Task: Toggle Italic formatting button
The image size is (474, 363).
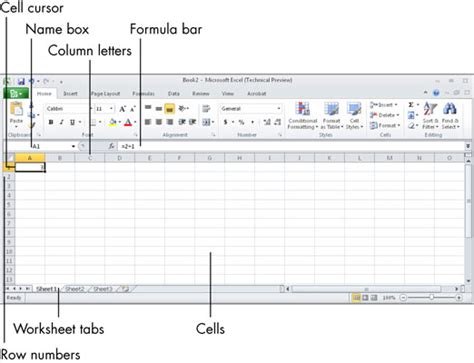Action: click(61, 122)
